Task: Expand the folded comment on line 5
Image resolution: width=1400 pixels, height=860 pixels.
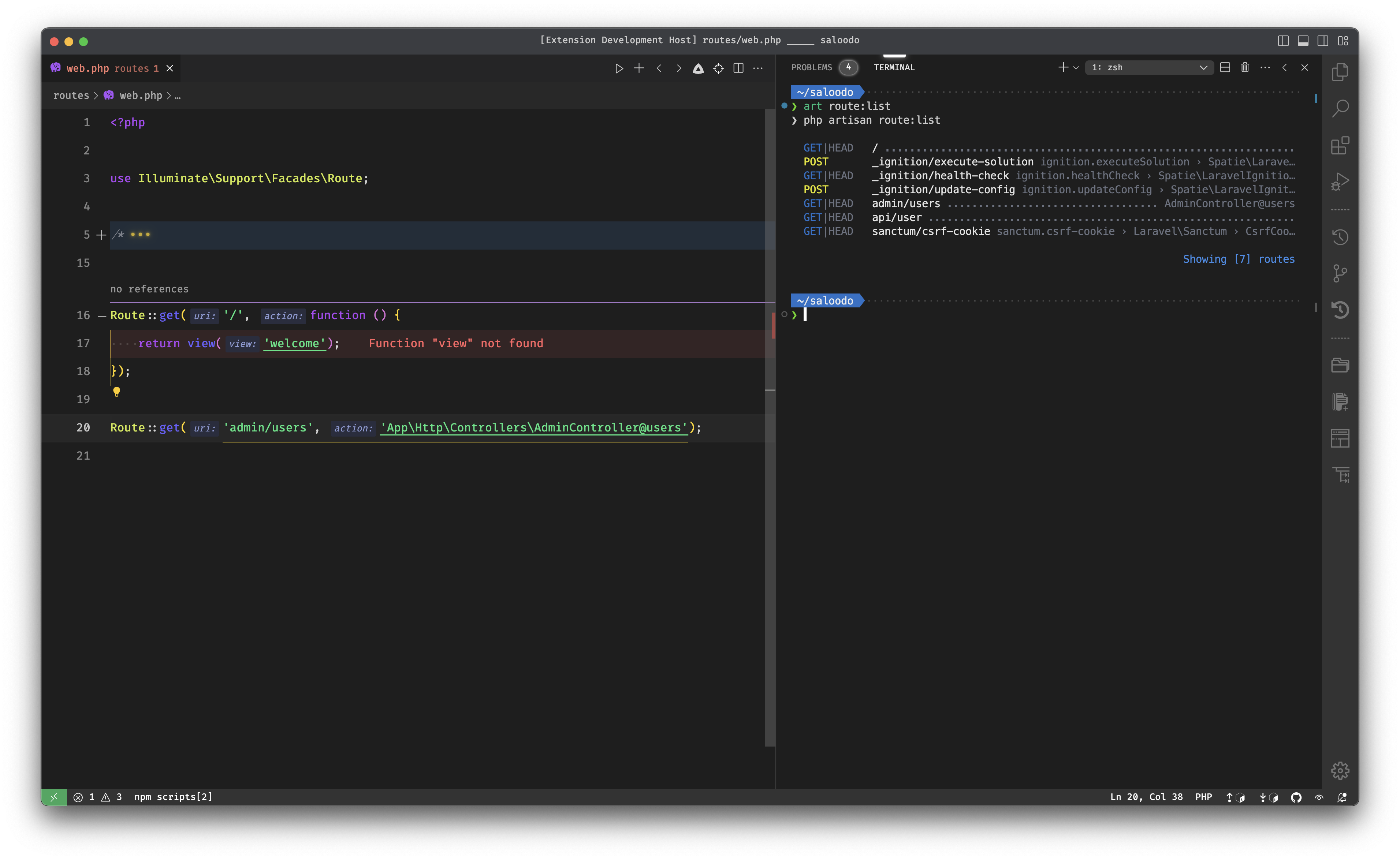Action: (101, 235)
